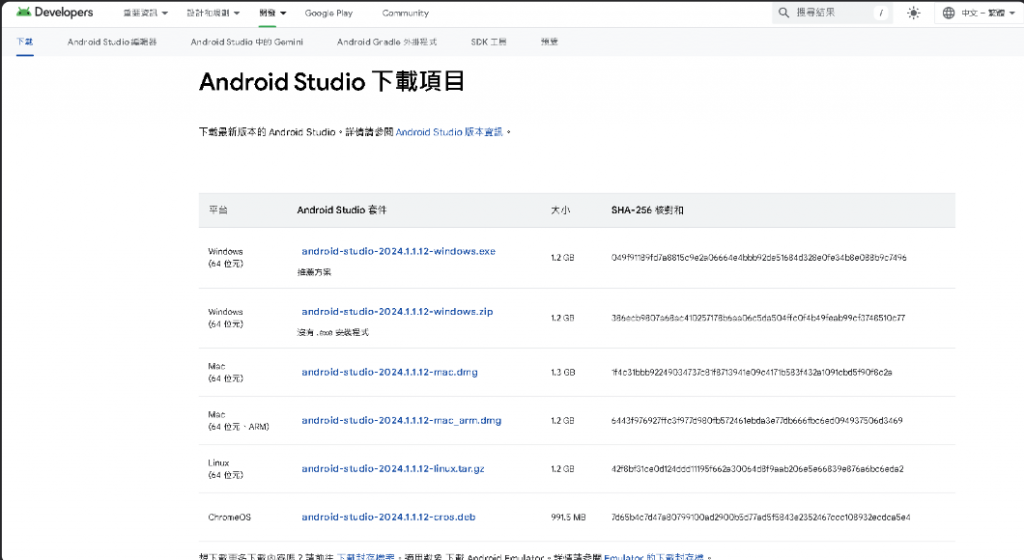The width and height of the screenshot is (1024, 560).
Task: Expand the underlined active navigation dropdown
Action: (x=272, y=13)
